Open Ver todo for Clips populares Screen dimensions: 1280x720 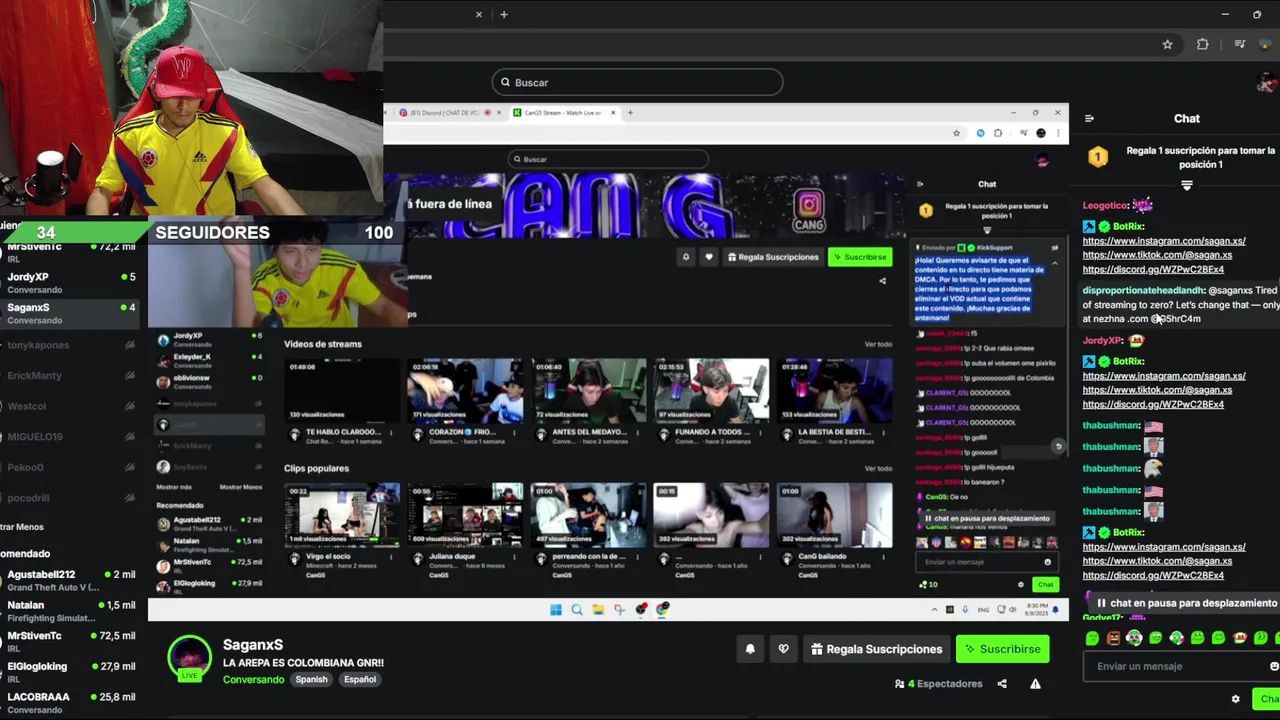[878, 468]
